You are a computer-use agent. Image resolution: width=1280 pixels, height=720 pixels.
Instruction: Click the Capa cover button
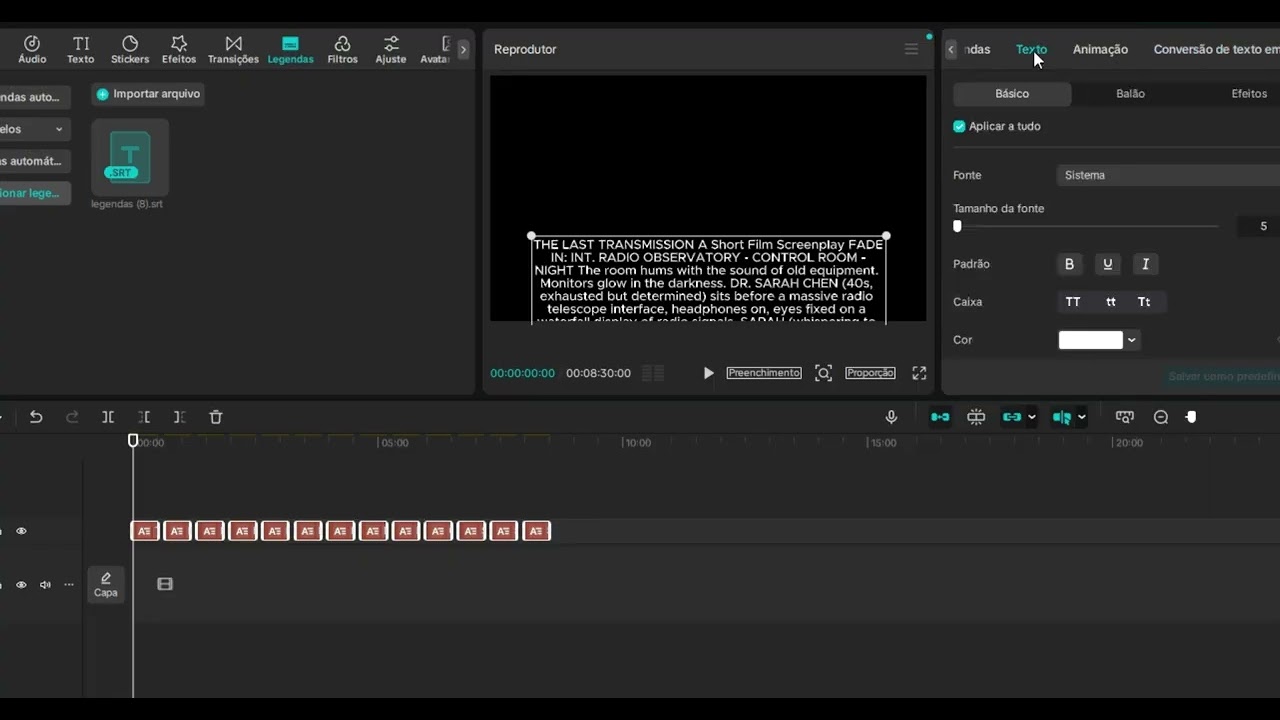coord(106,585)
